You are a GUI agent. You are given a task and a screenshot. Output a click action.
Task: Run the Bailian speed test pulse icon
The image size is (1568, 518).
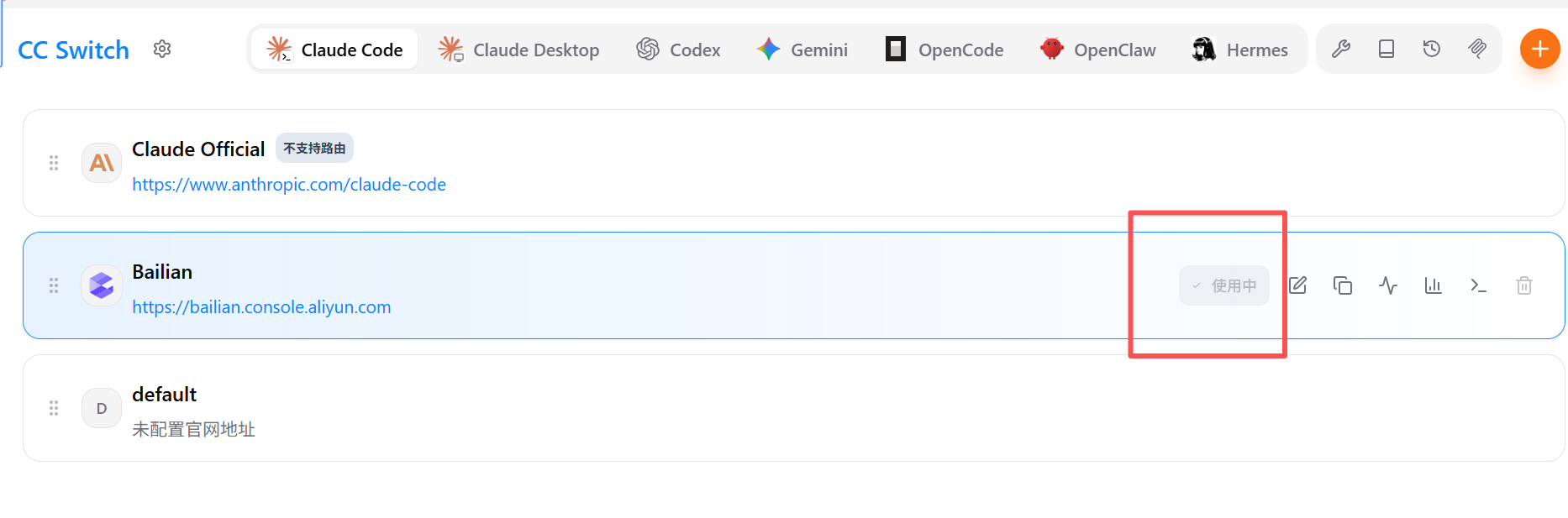tap(1388, 285)
